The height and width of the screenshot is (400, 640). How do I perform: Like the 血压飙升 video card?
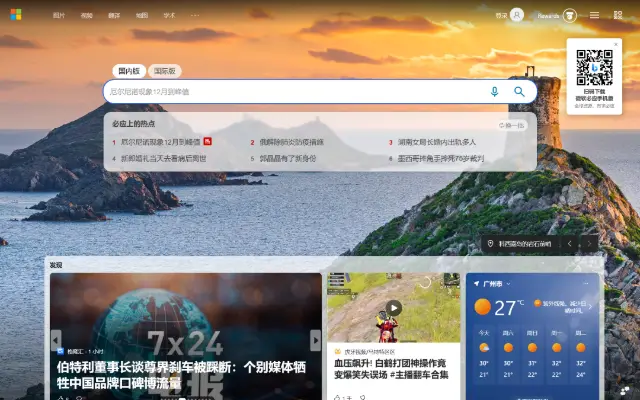338,397
